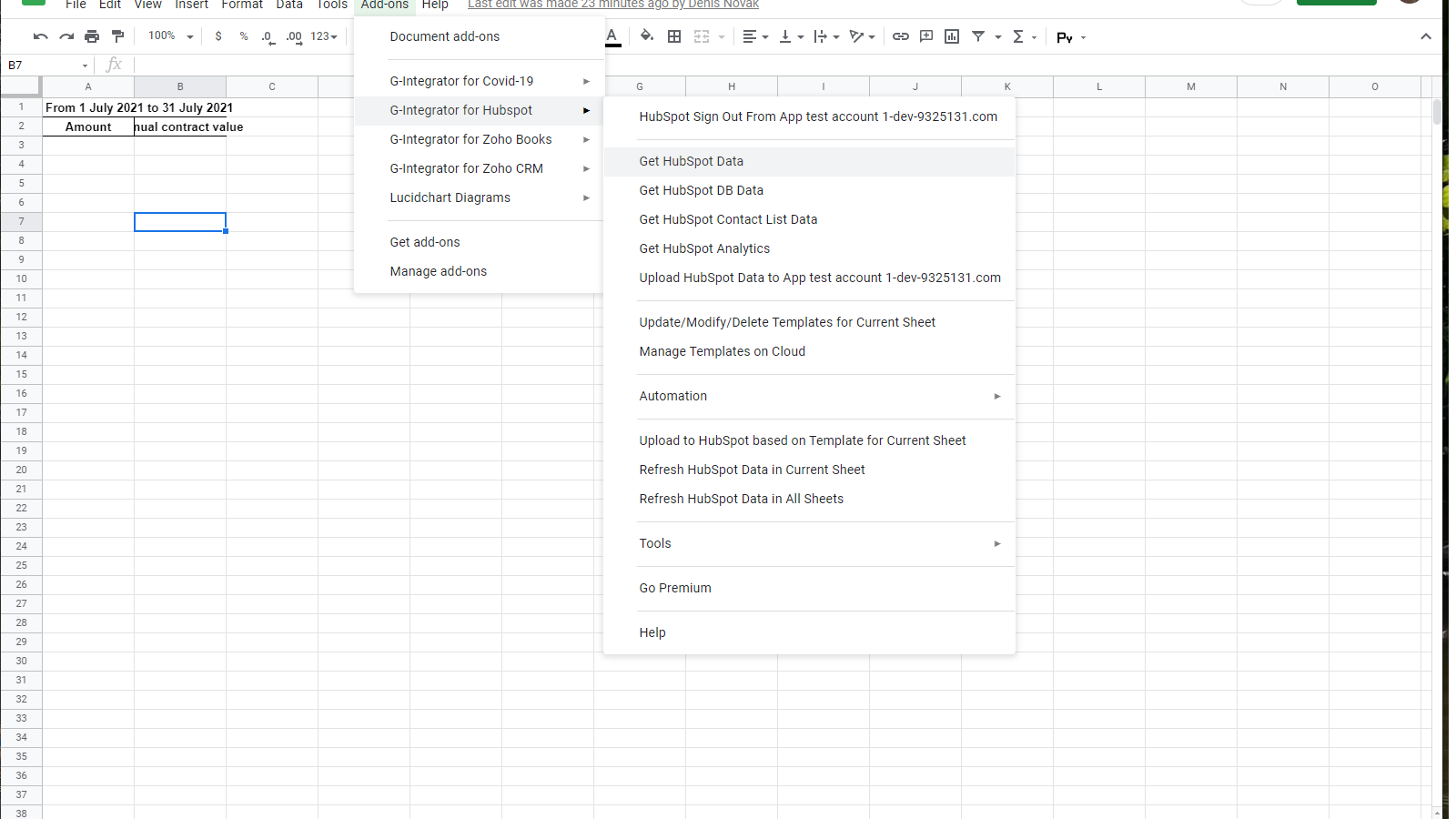Open the Borders tool
This screenshot has width=1456, height=819.
(x=674, y=36)
